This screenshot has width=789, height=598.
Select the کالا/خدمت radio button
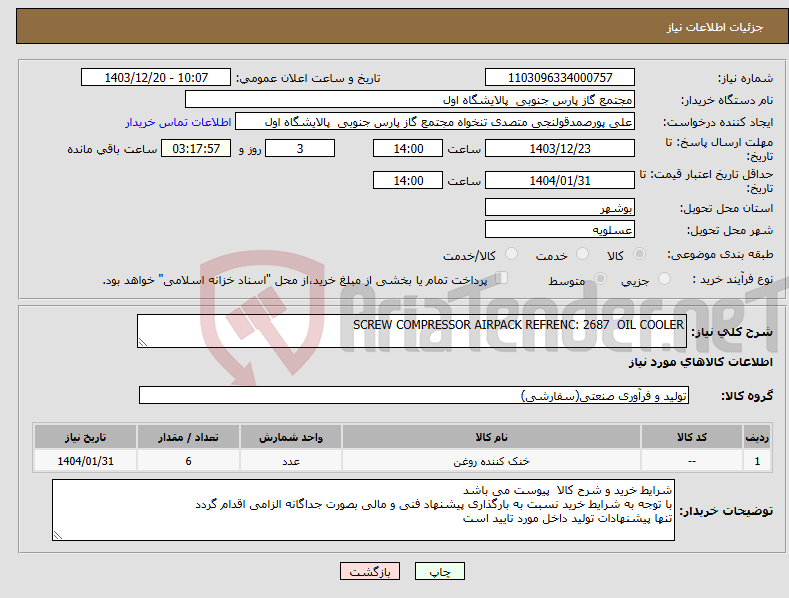point(511,254)
